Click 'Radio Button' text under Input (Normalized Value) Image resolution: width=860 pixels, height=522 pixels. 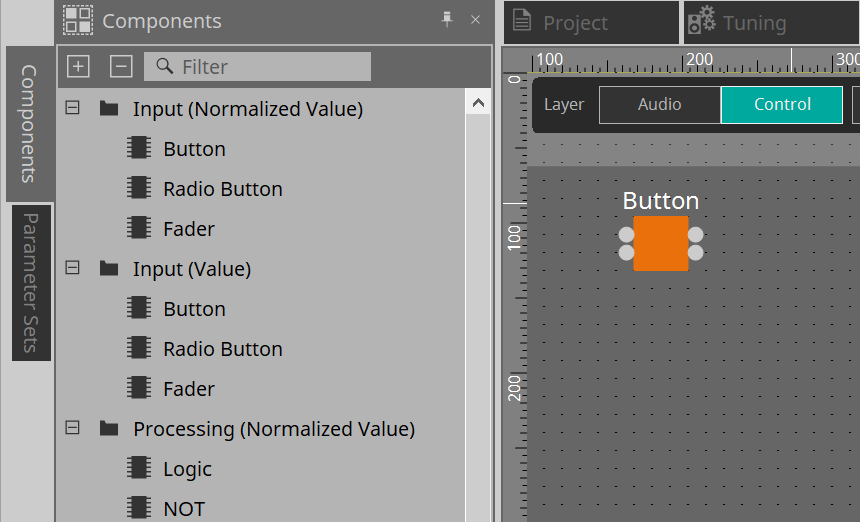[223, 189]
